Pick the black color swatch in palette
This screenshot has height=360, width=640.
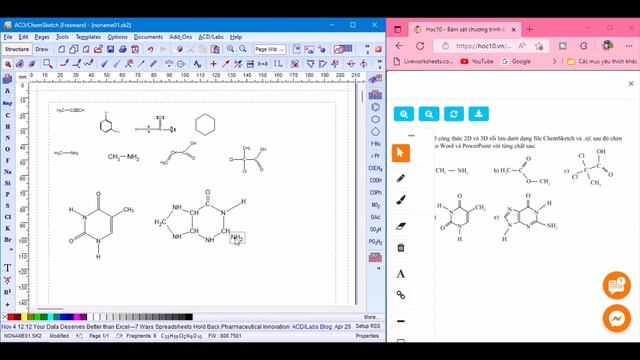[x=189, y=317]
